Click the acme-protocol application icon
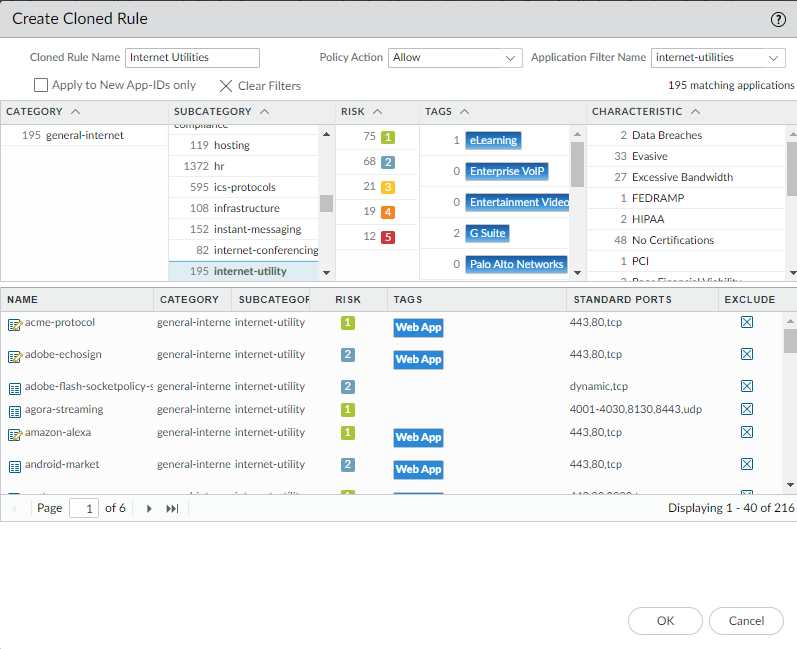Viewport: 797px width, 649px height. 15,324
